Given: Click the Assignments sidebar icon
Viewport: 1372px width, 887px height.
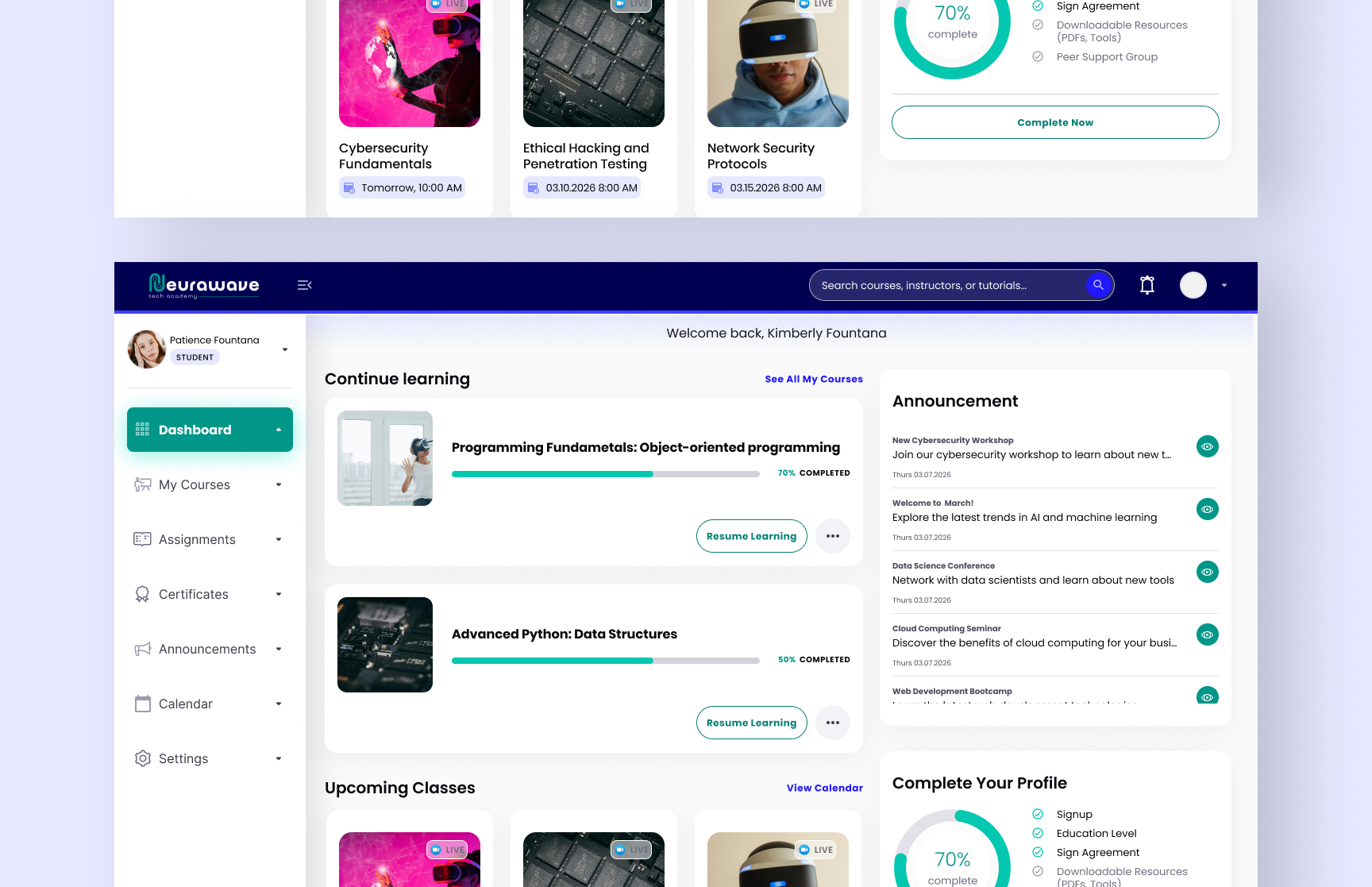Looking at the screenshot, I should 143,539.
